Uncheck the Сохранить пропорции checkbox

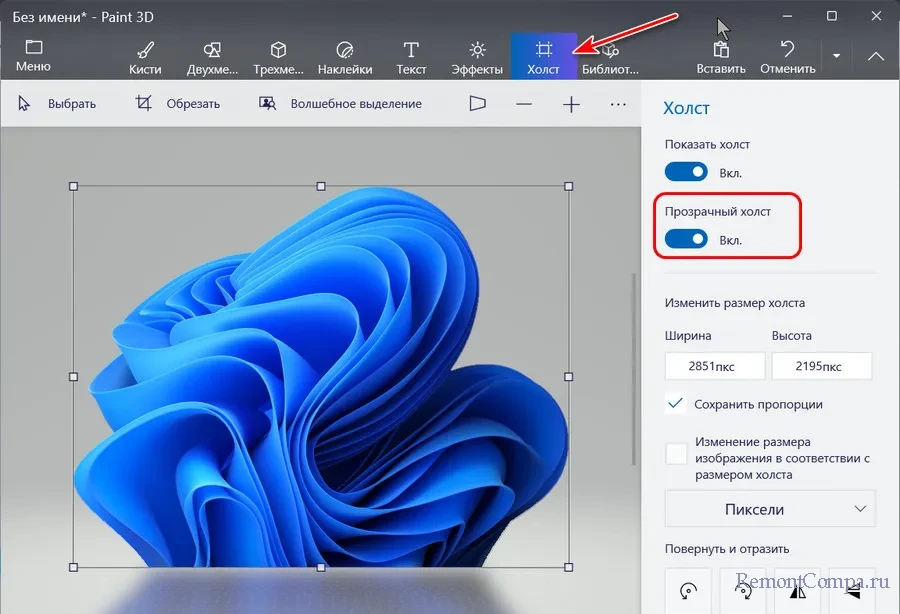[x=676, y=404]
